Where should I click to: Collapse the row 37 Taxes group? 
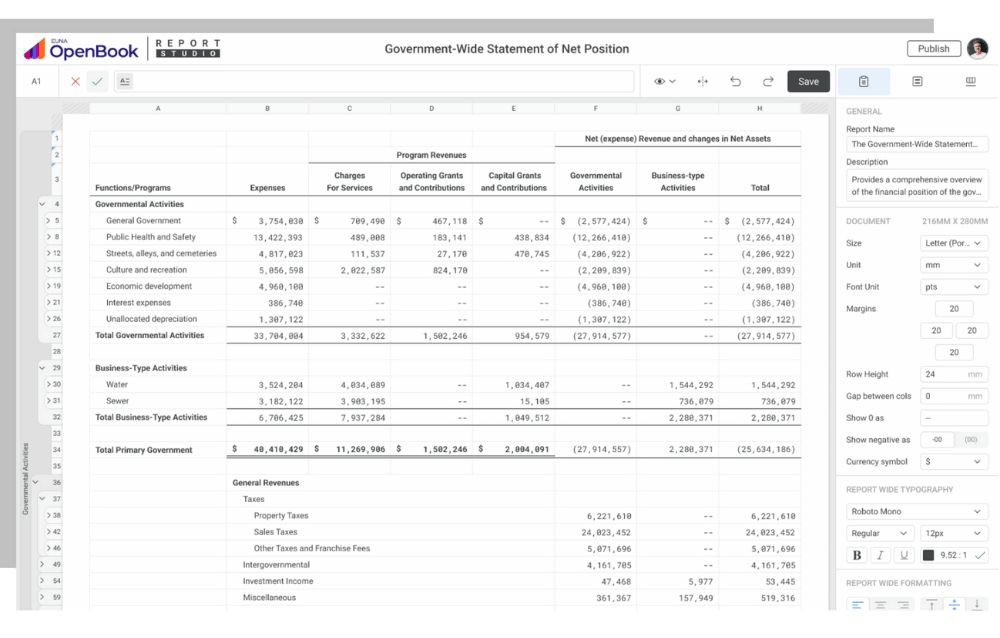[x=42, y=499]
